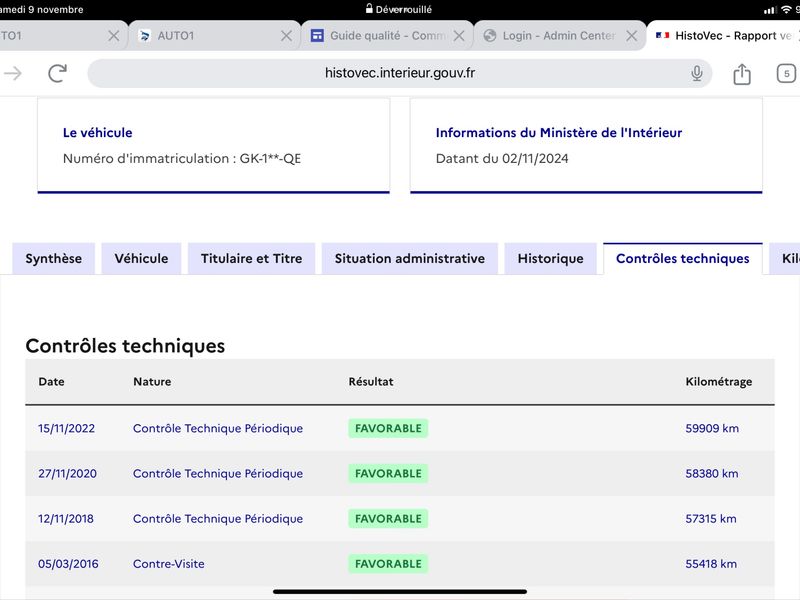The height and width of the screenshot is (600, 800).
Task: Click the Contre-Visite nature cell
Action: (168, 564)
